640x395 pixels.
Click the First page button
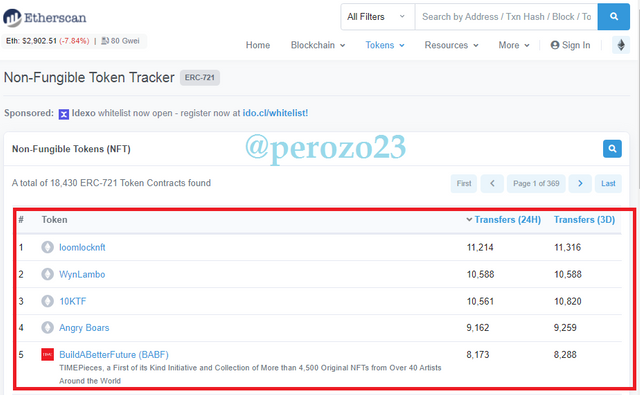464,184
